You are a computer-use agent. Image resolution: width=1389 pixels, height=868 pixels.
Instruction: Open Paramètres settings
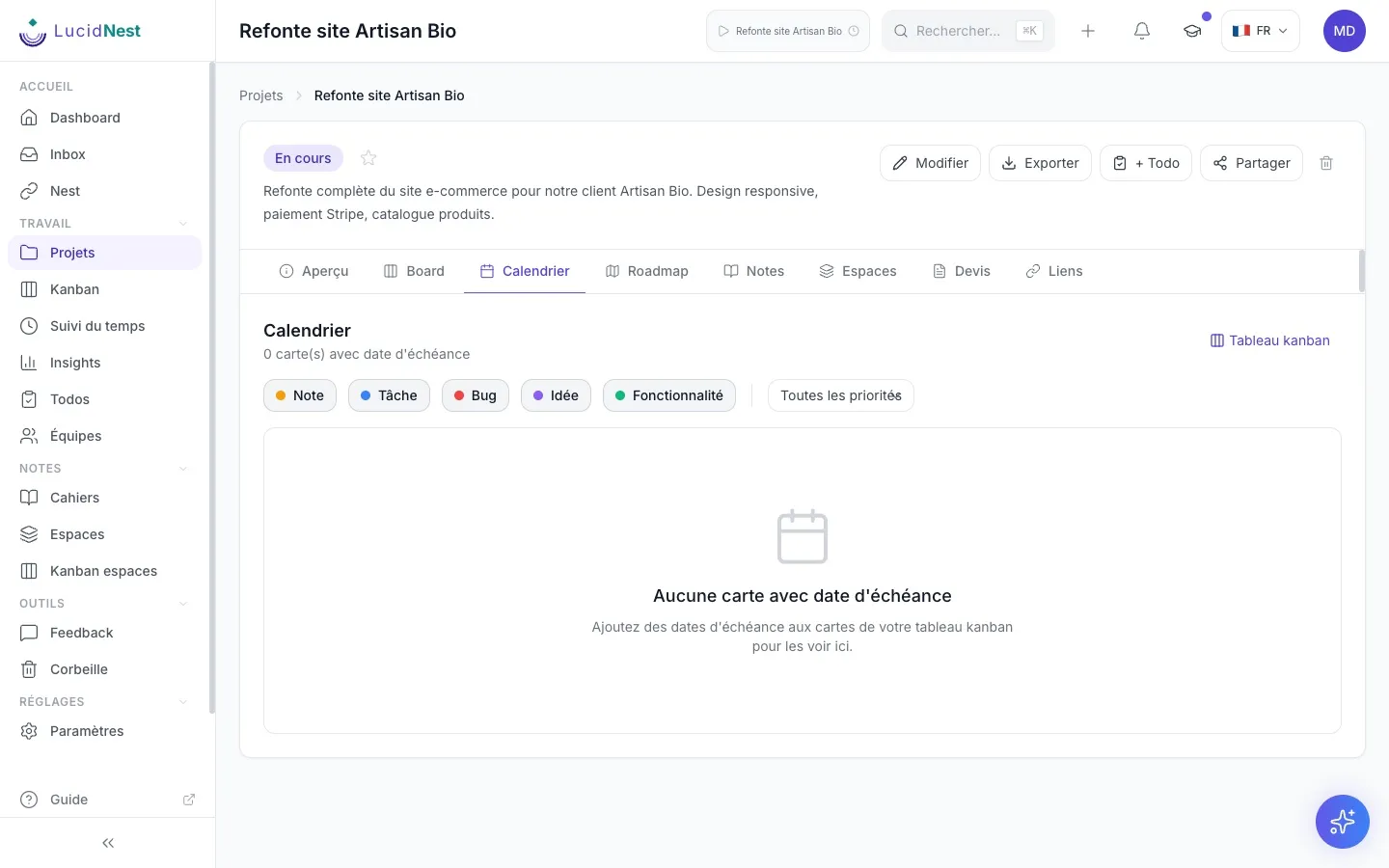coord(104,731)
